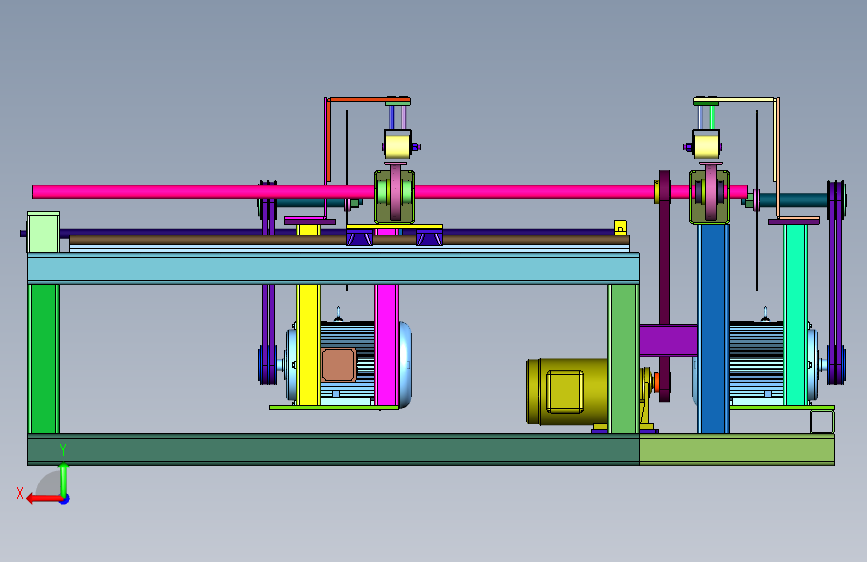This screenshot has height=562, width=867.
Task: Pick the eye bolt atop the left motor
Action: pyautogui.click(x=338, y=314)
